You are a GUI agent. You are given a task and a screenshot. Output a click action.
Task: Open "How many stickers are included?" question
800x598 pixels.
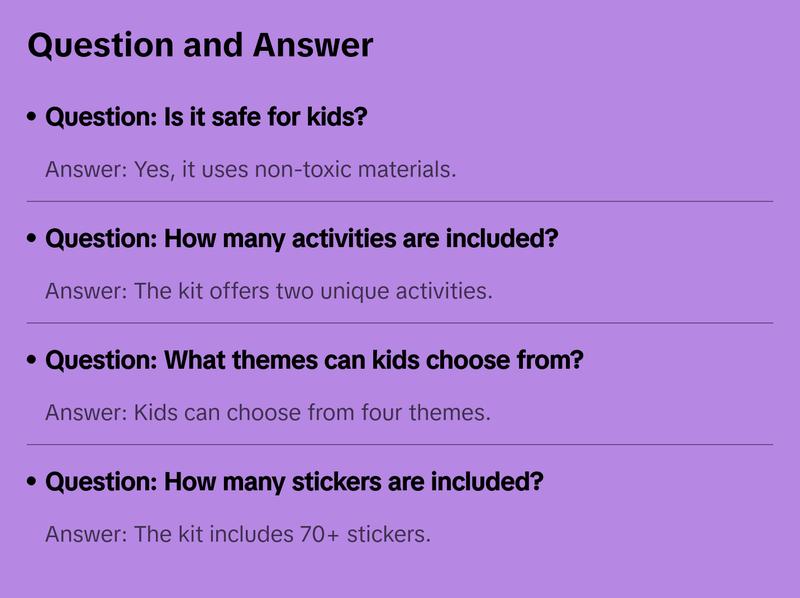coord(295,483)
